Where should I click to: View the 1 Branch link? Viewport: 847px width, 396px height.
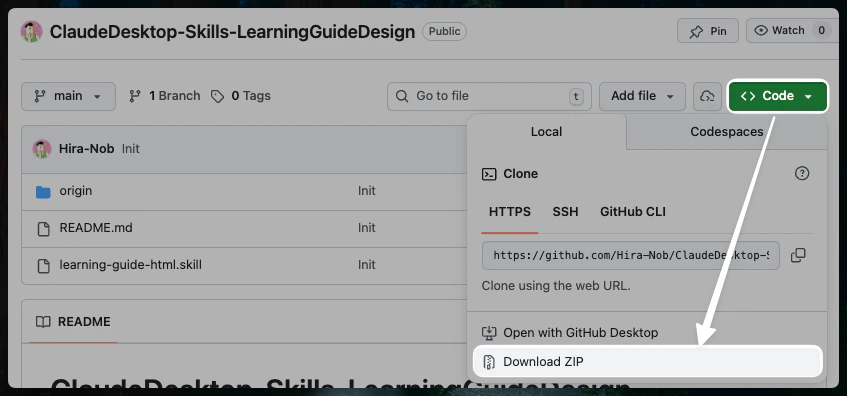pyautogui.click(x=165, y=96)
